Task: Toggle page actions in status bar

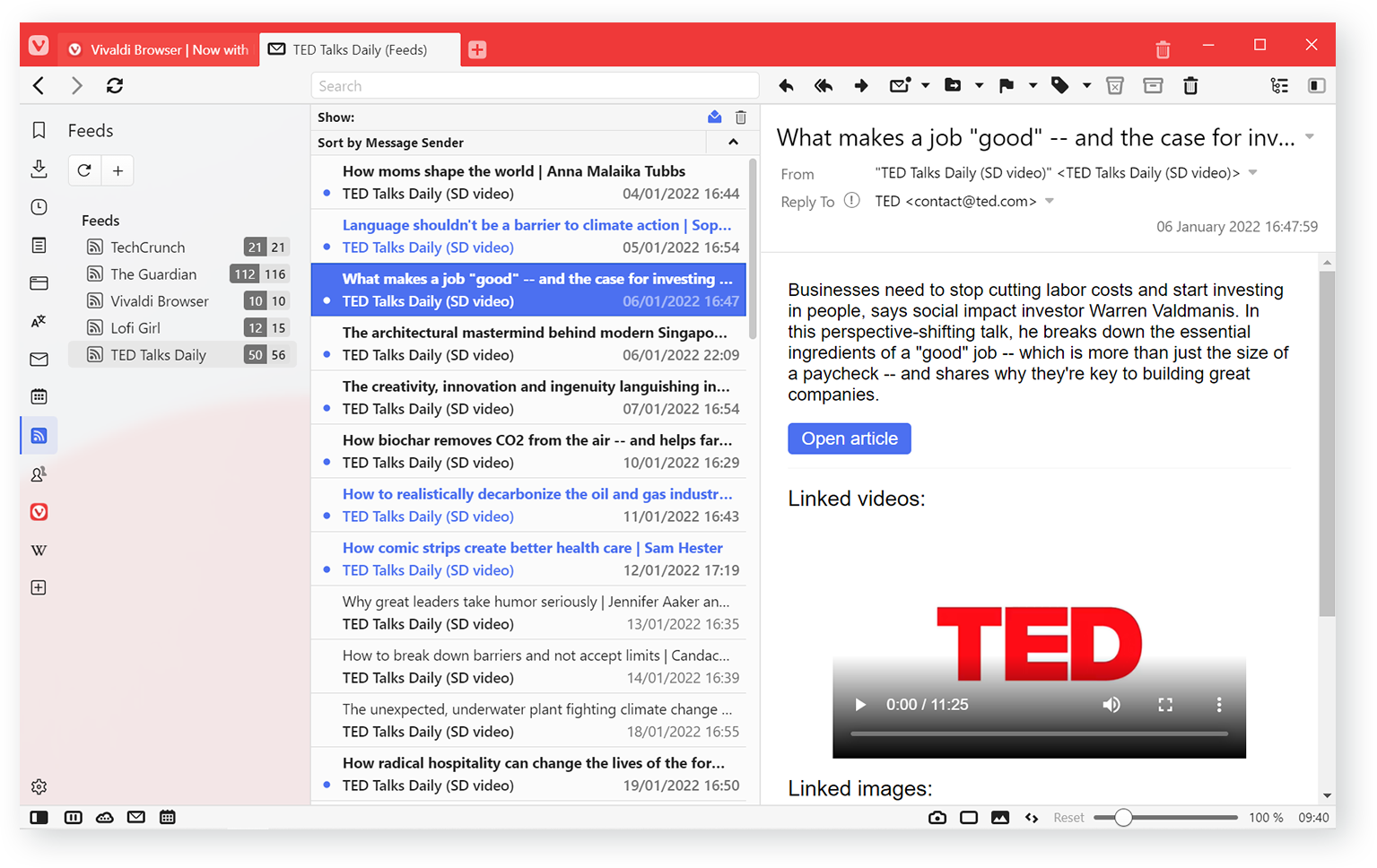Action: point(1032,818)
